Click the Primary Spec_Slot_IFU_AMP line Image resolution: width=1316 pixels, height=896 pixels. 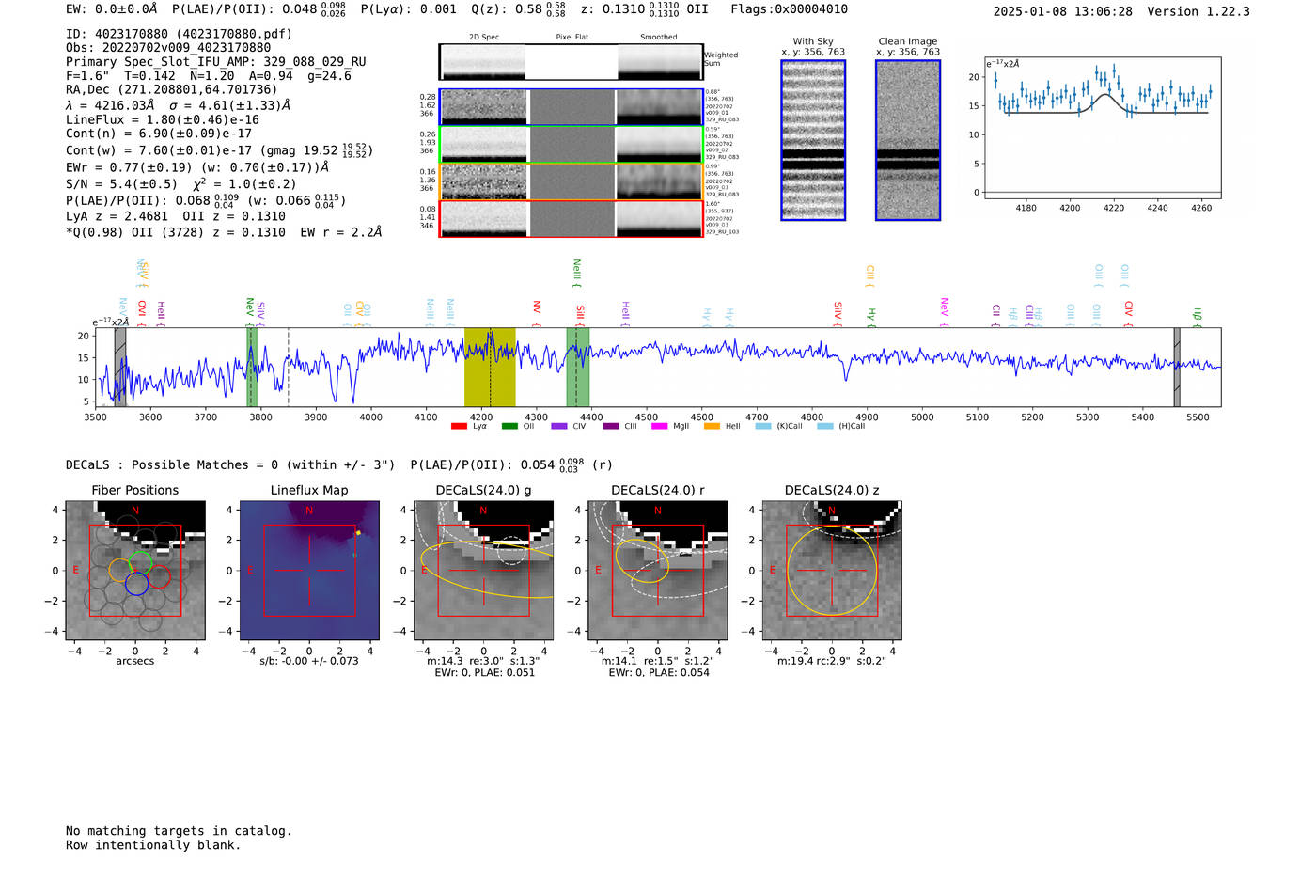click(216, 62)
